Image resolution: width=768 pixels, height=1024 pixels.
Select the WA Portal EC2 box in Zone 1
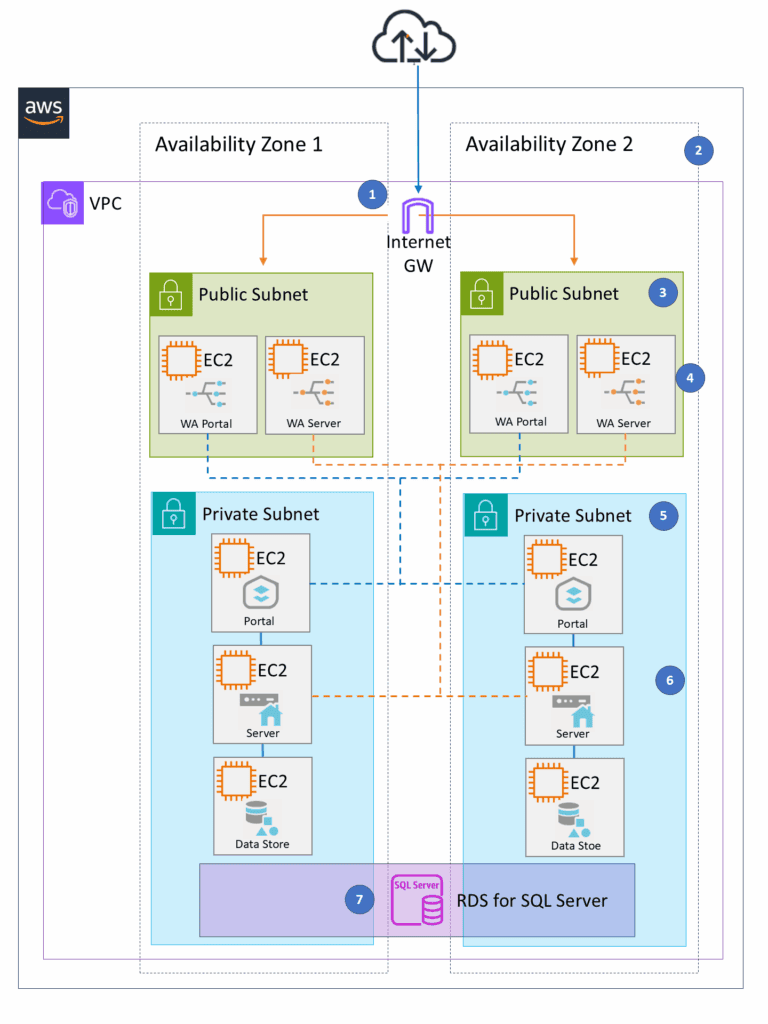click(207, 385)
